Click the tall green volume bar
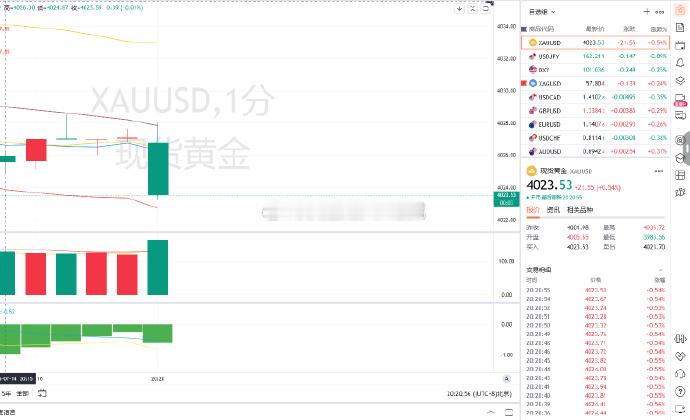This screenshot has width=690, height=420. pos(158,267)
